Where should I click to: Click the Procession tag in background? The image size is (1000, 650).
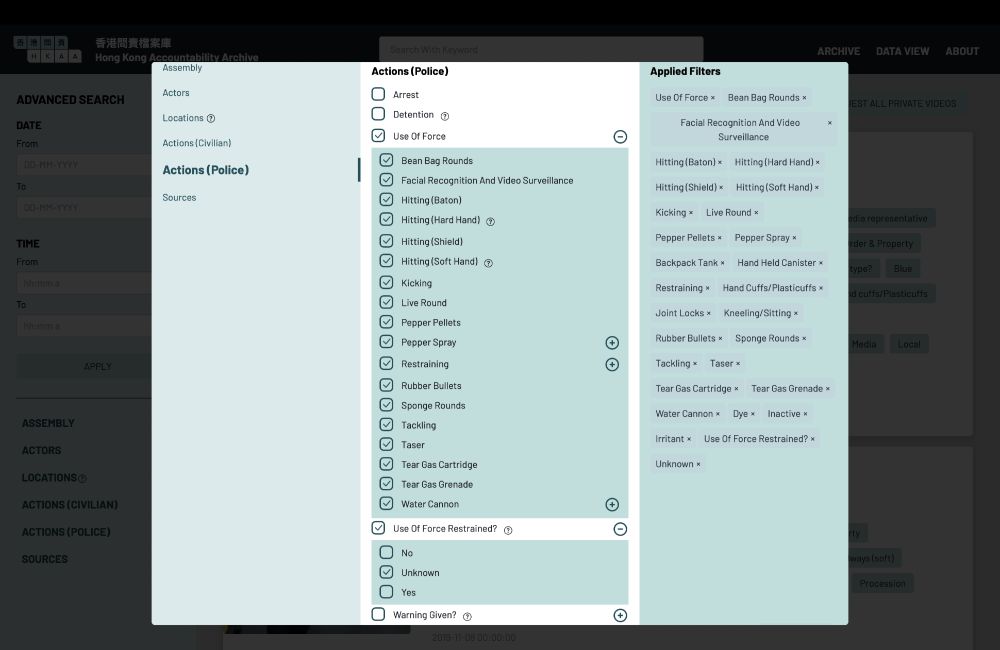coord(882,584)
